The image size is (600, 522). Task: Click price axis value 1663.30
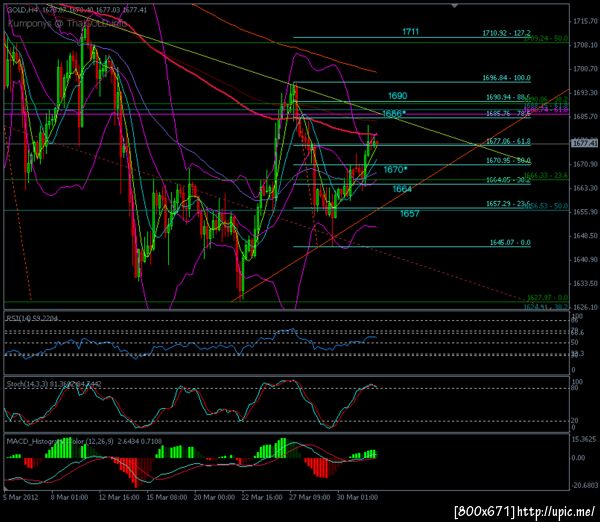click(x=585, y=188)
